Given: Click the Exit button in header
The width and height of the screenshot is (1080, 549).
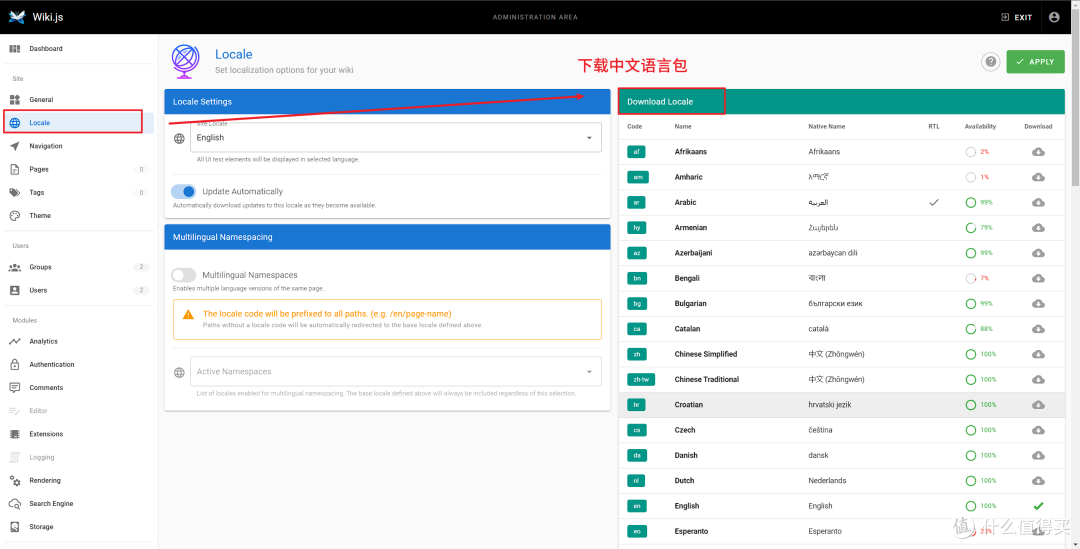Looking at the screenshot, I should click(1016, 17).
